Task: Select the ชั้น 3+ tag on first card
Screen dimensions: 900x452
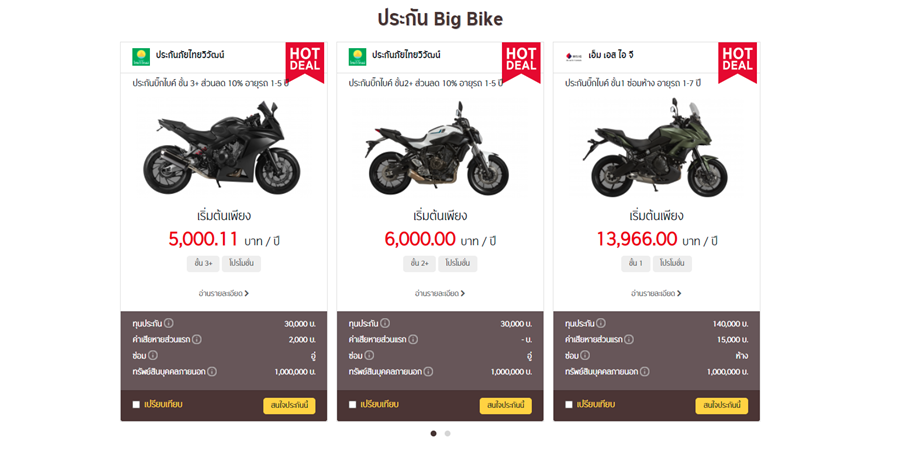Action: 203,264
